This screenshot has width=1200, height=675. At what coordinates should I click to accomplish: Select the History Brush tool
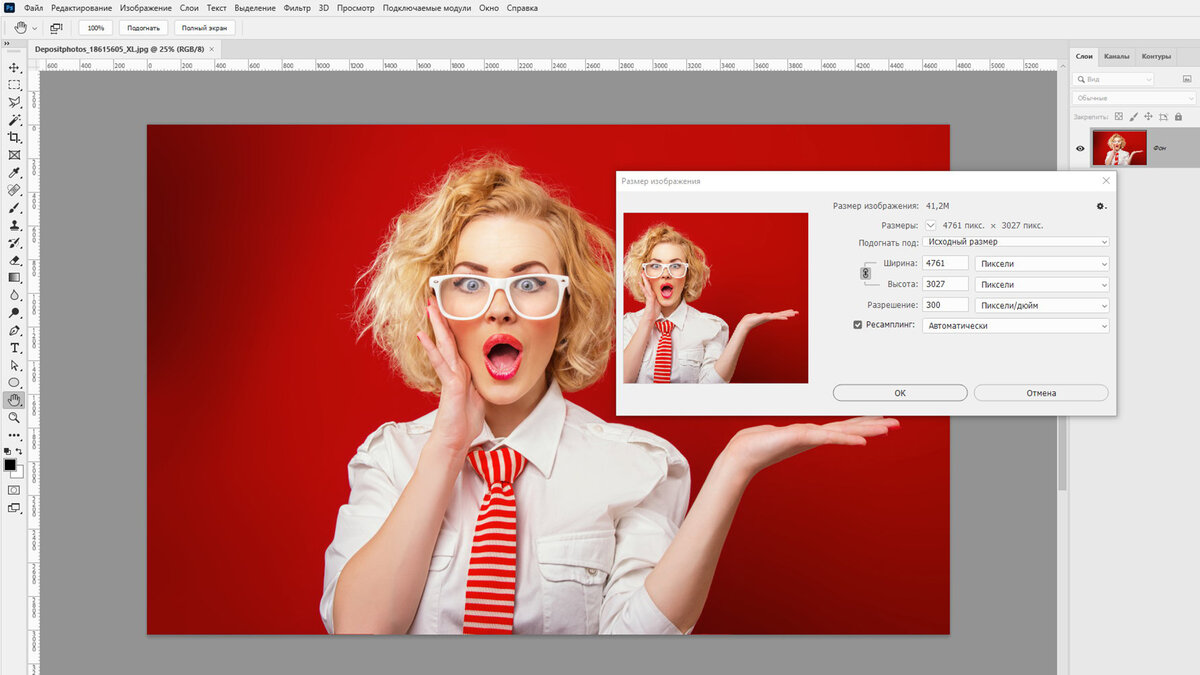point(14,242)
